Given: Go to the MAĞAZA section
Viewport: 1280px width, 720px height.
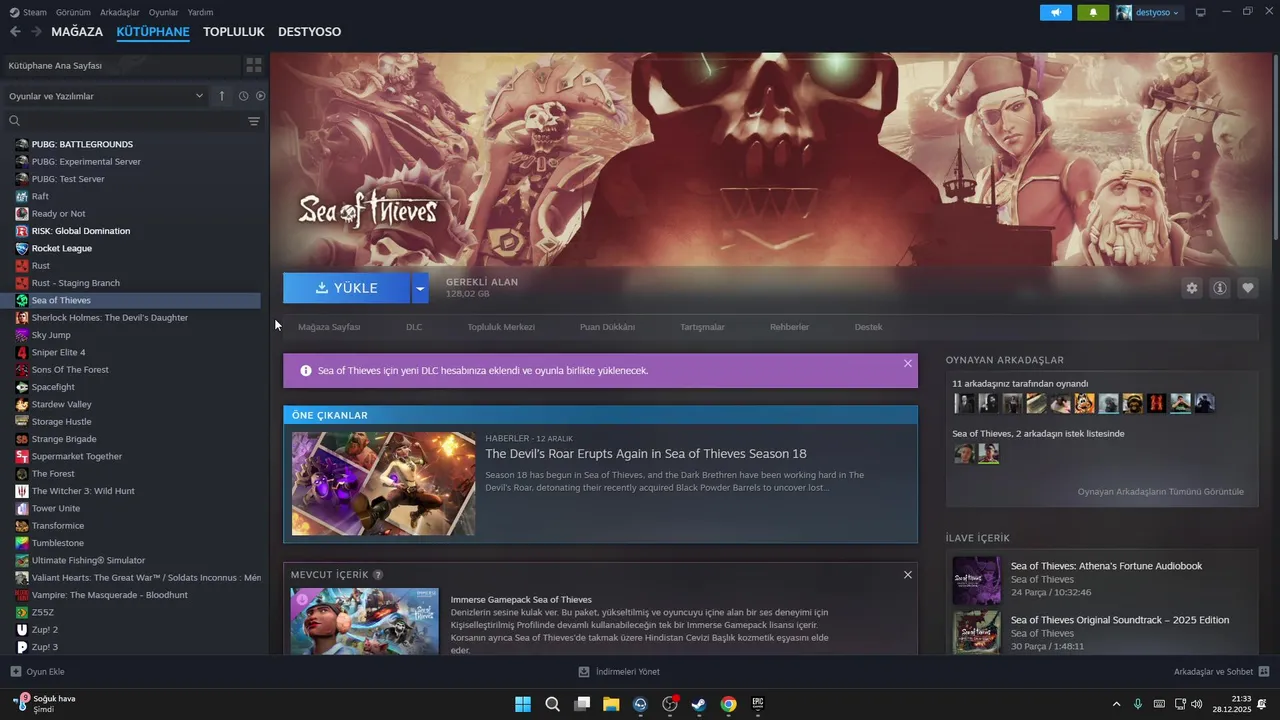Looking at the screenshot, I should pos(77,32).
